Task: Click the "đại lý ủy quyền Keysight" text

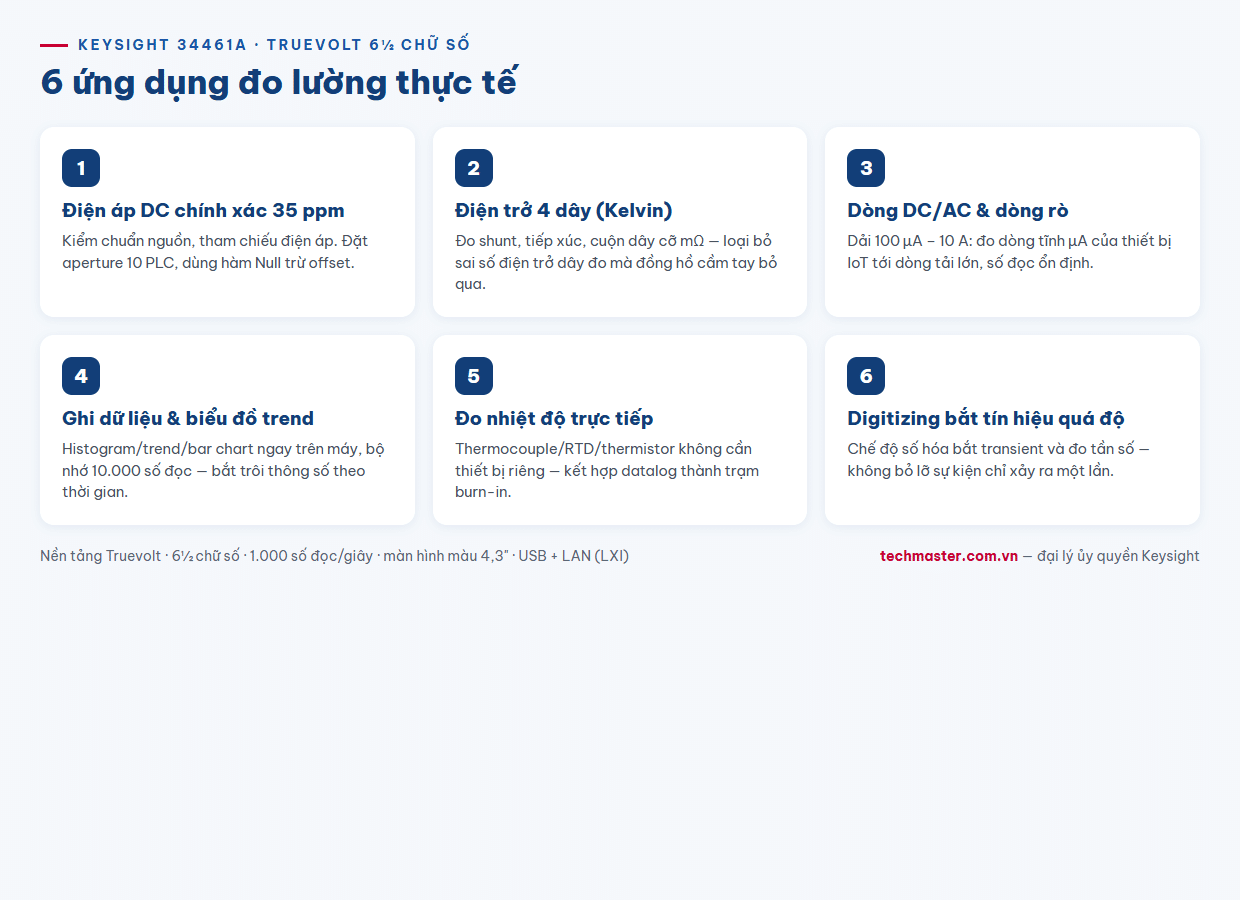Action: pyautogui.click(x=1118, y=556)
